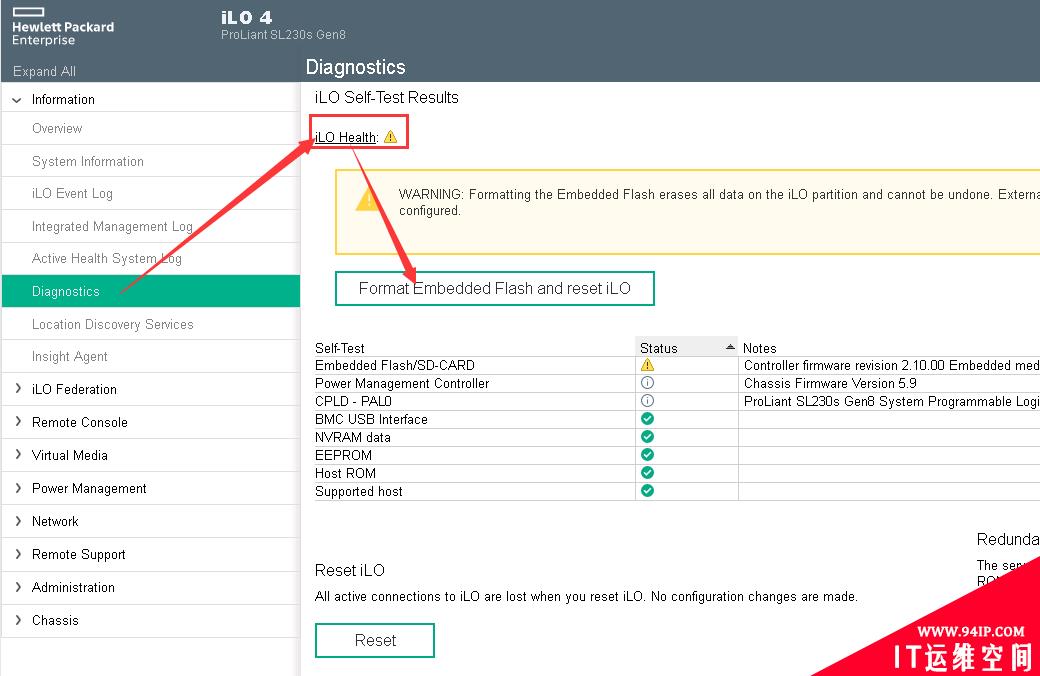The image size is (1040, 676).
Task: Click the BMC USB Interface OK icon
Action: click(x=647, y=419)
